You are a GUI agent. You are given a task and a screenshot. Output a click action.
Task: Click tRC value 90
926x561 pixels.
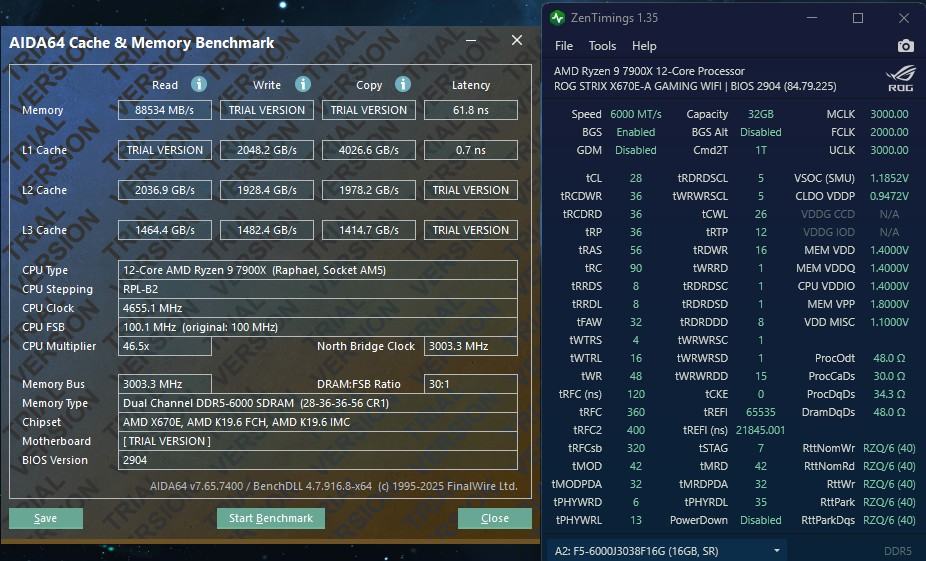[x=635, y=268]
